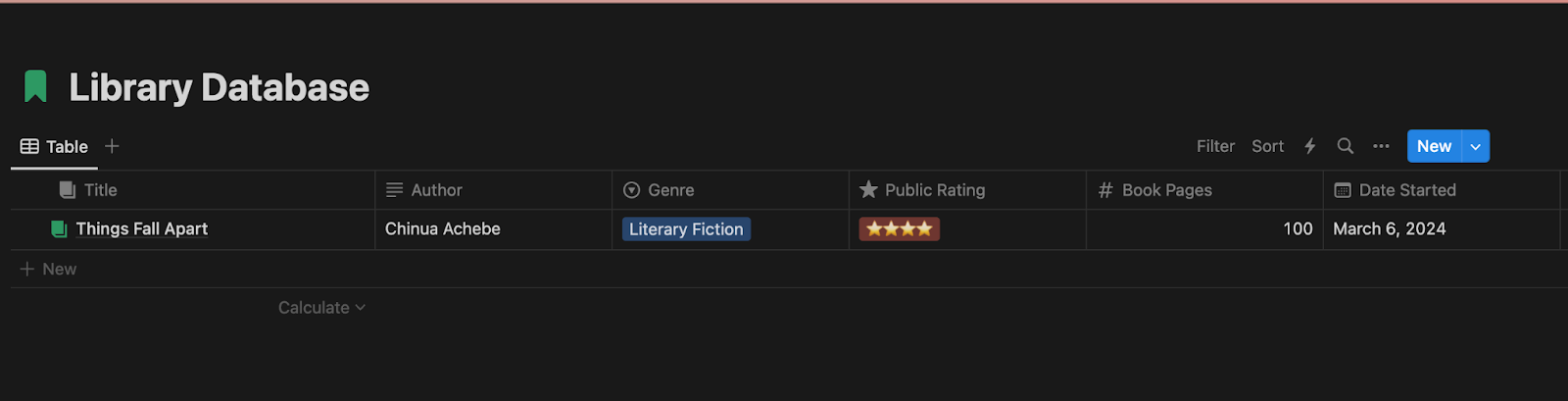The width and height of the screenshot is (1568, 401).
Task: Open the search magnifier in the toolbar
Action: pos(1346,146)
